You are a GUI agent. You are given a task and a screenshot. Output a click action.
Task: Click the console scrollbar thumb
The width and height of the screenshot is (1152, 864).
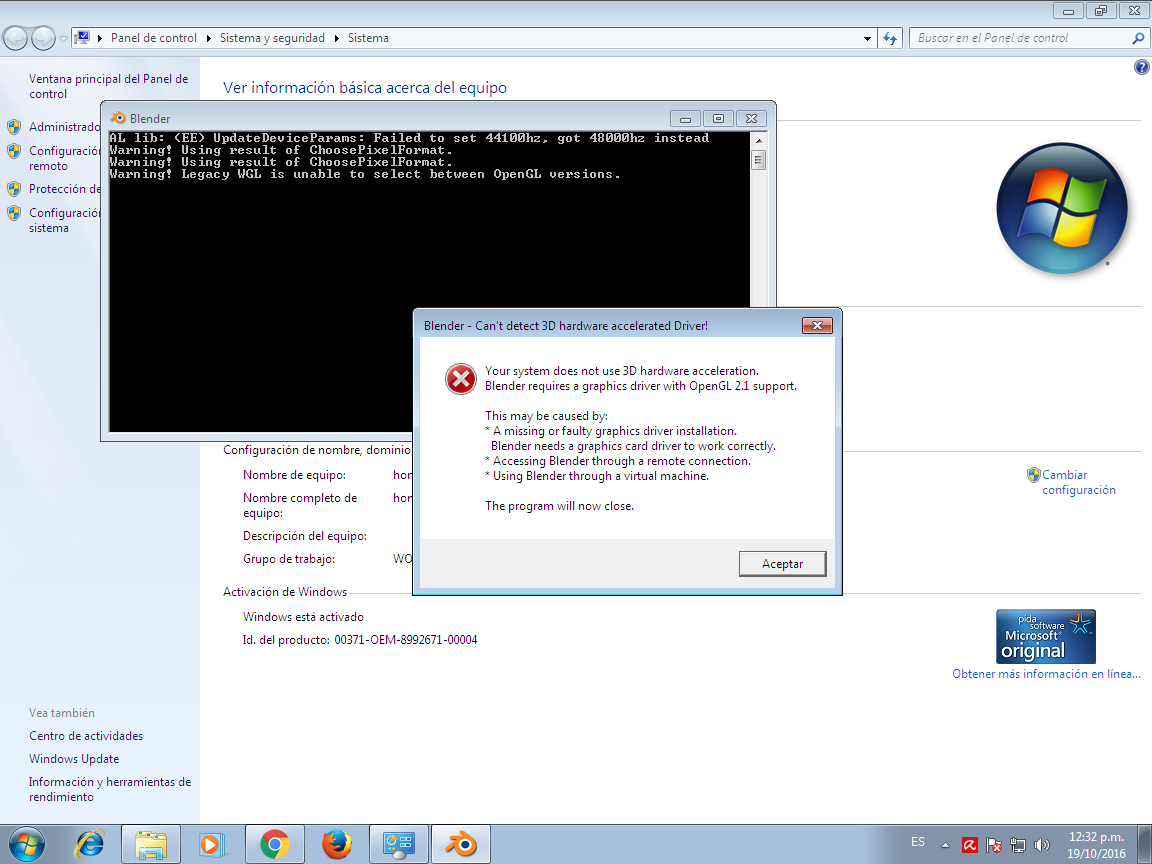759,159
